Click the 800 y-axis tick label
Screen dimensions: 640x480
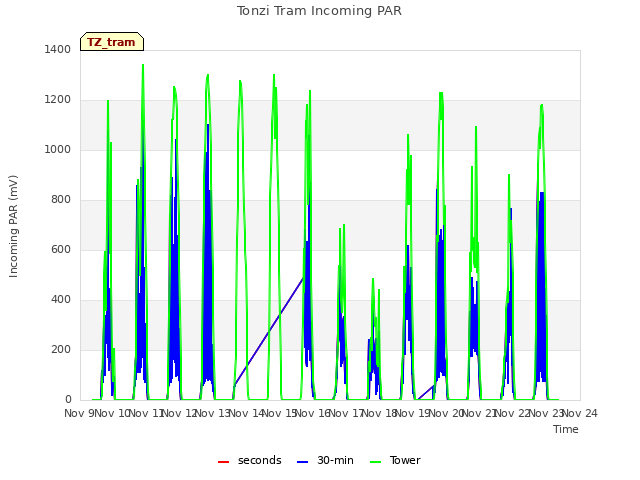(x=61, y=200)
